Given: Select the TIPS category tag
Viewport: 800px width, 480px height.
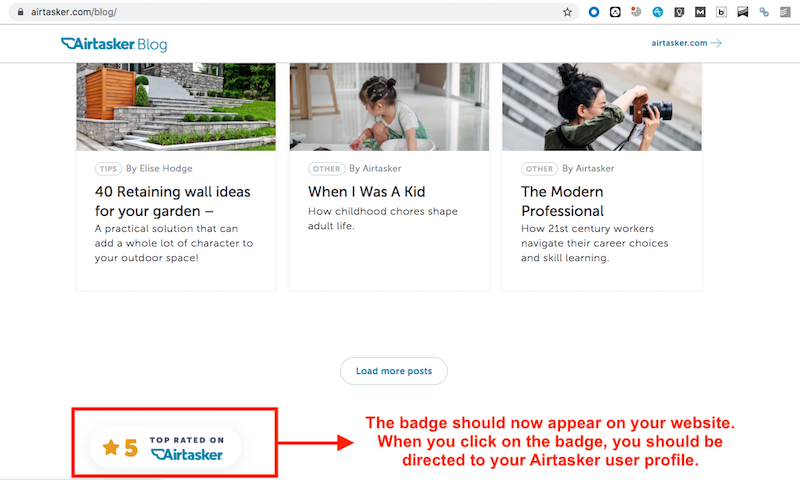Looking at the screenshot, I should tap(108, 169).
